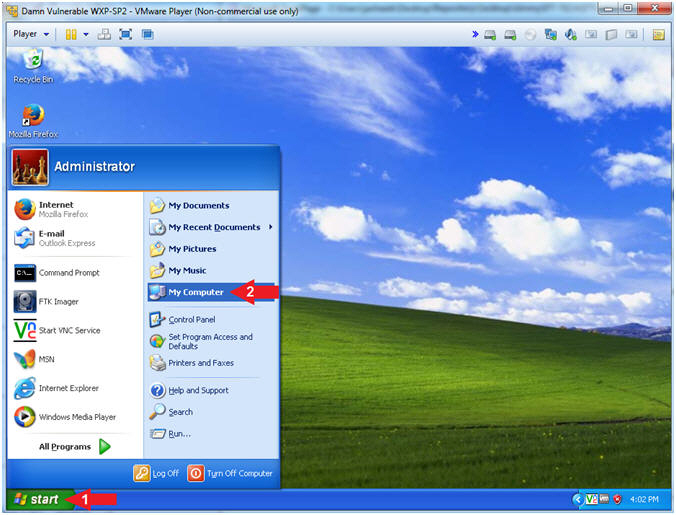This screenshot has height=515, width=676.
Task: Show hidden tray icons with the arrow
Action: pyautogui.click(x=577, y=499)
